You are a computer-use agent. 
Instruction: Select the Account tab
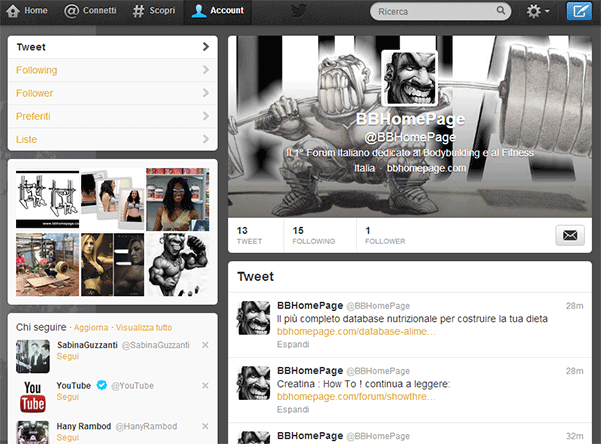[218, 11]
